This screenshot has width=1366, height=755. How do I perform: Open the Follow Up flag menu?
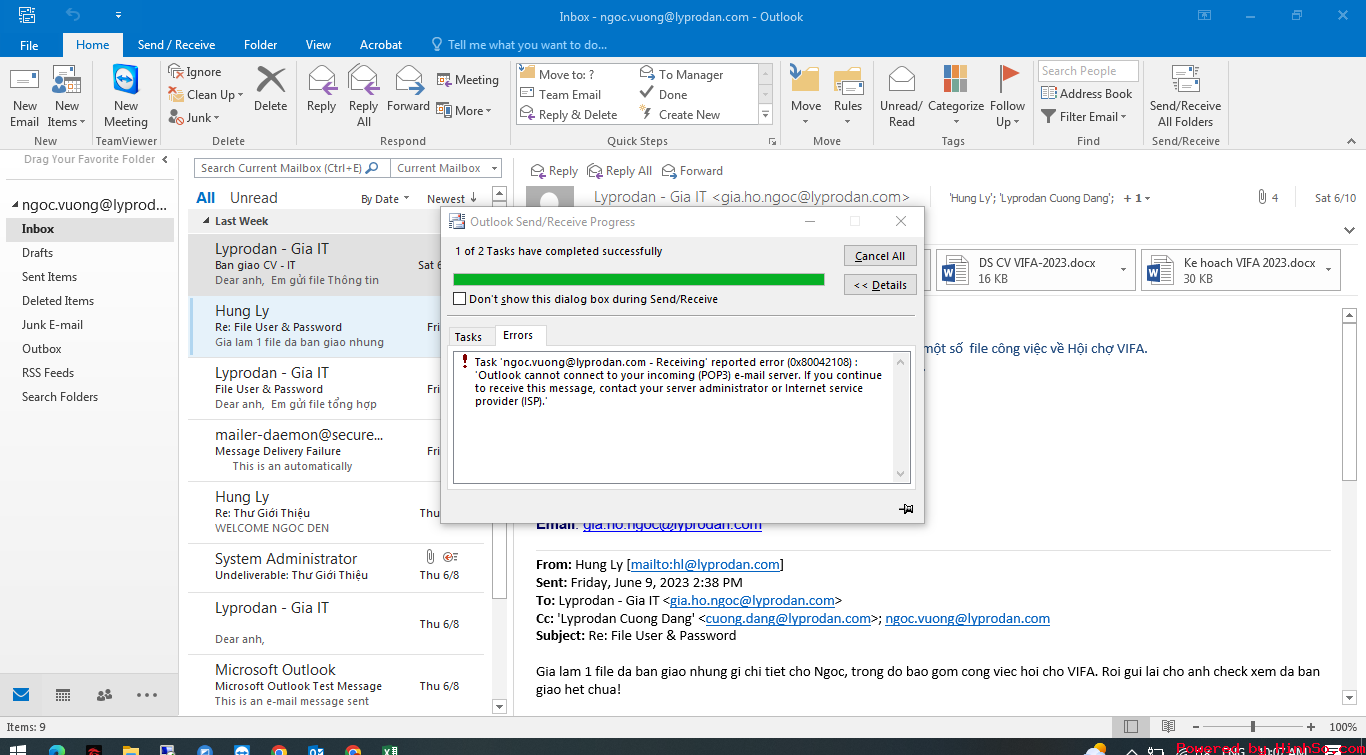click(1008, 96)
